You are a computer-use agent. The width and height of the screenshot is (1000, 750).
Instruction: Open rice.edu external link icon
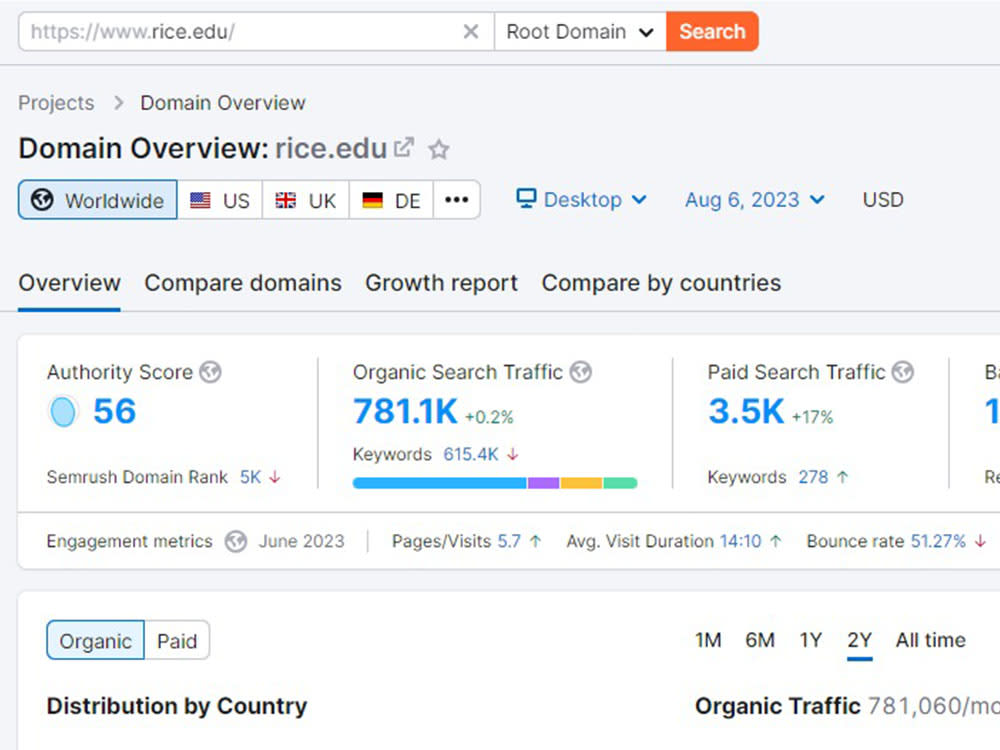tap(404, 148)
